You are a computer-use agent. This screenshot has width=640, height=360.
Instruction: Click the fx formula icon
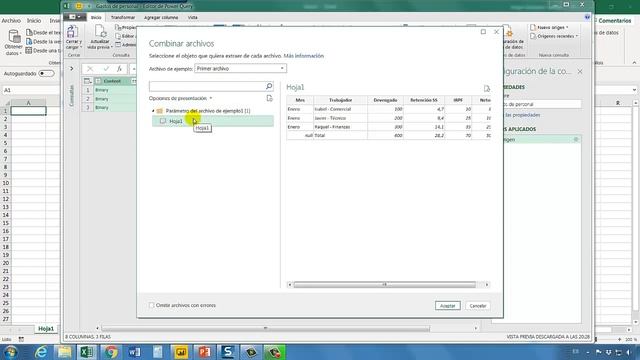coord(119,69)
